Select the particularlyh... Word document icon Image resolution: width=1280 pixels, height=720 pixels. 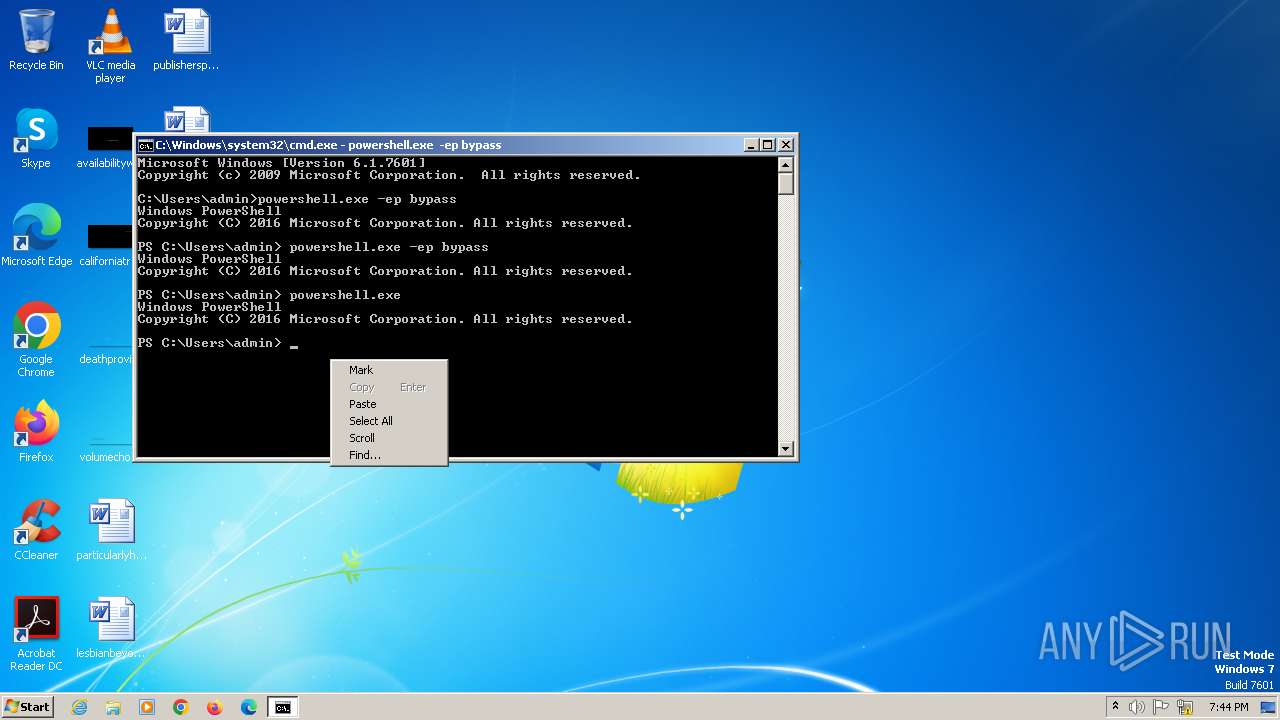pos(111,530)
